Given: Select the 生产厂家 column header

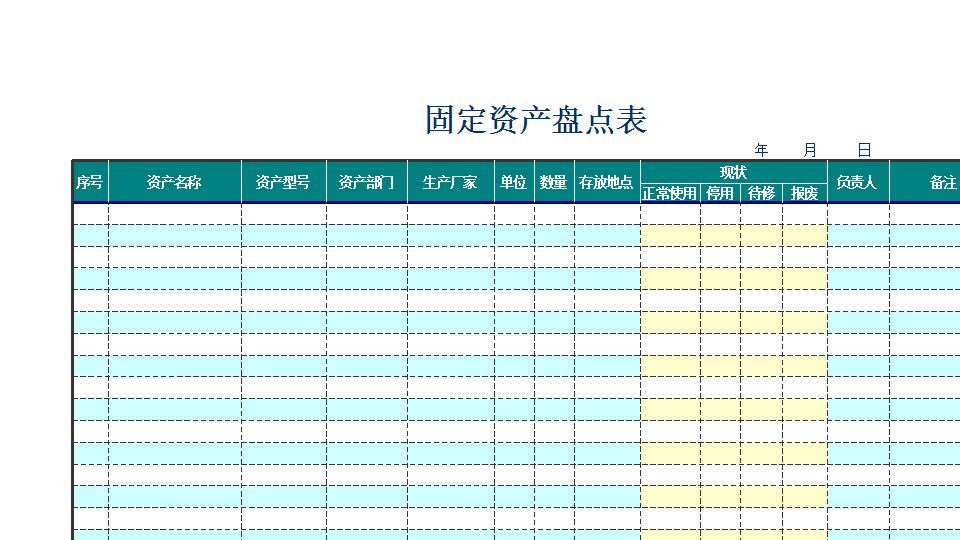Looking at the screenshot, I should click(x=451, y=182).
